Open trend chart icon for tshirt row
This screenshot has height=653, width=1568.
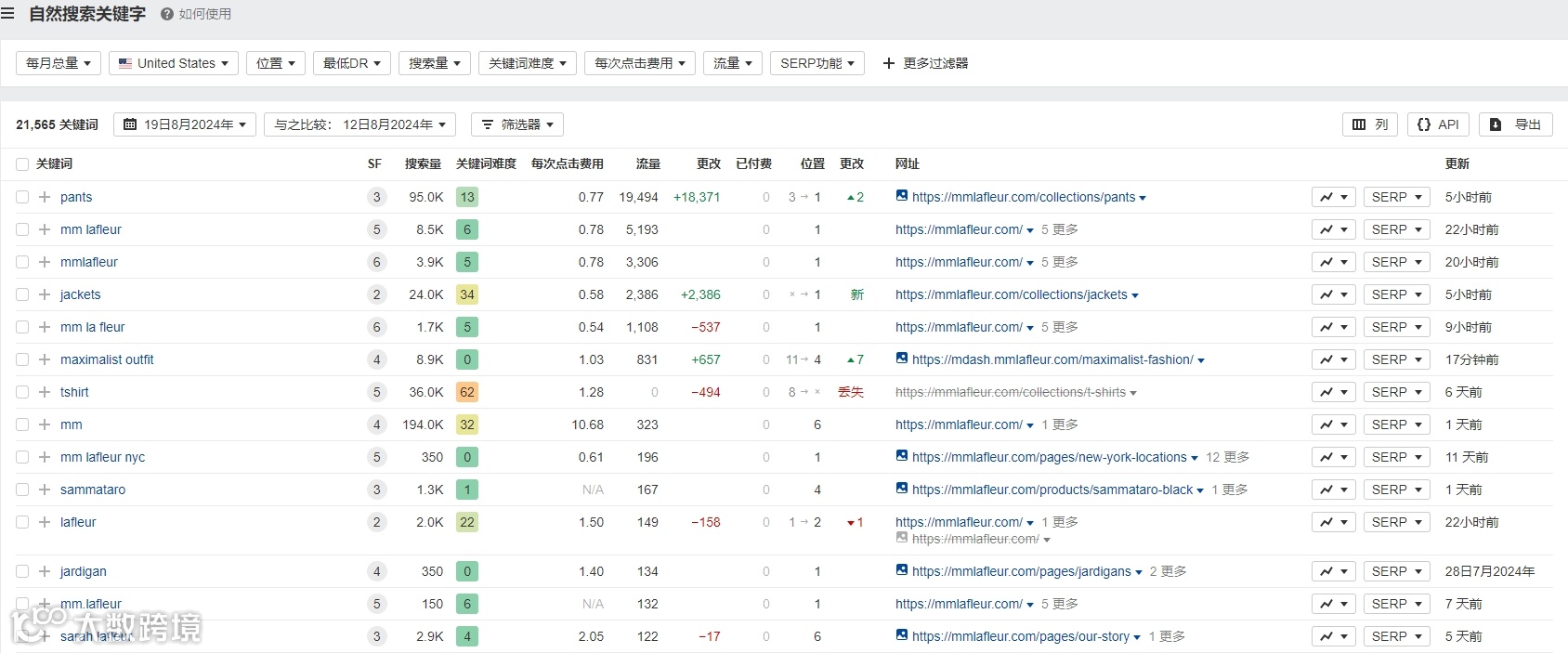click(1334, 392)
